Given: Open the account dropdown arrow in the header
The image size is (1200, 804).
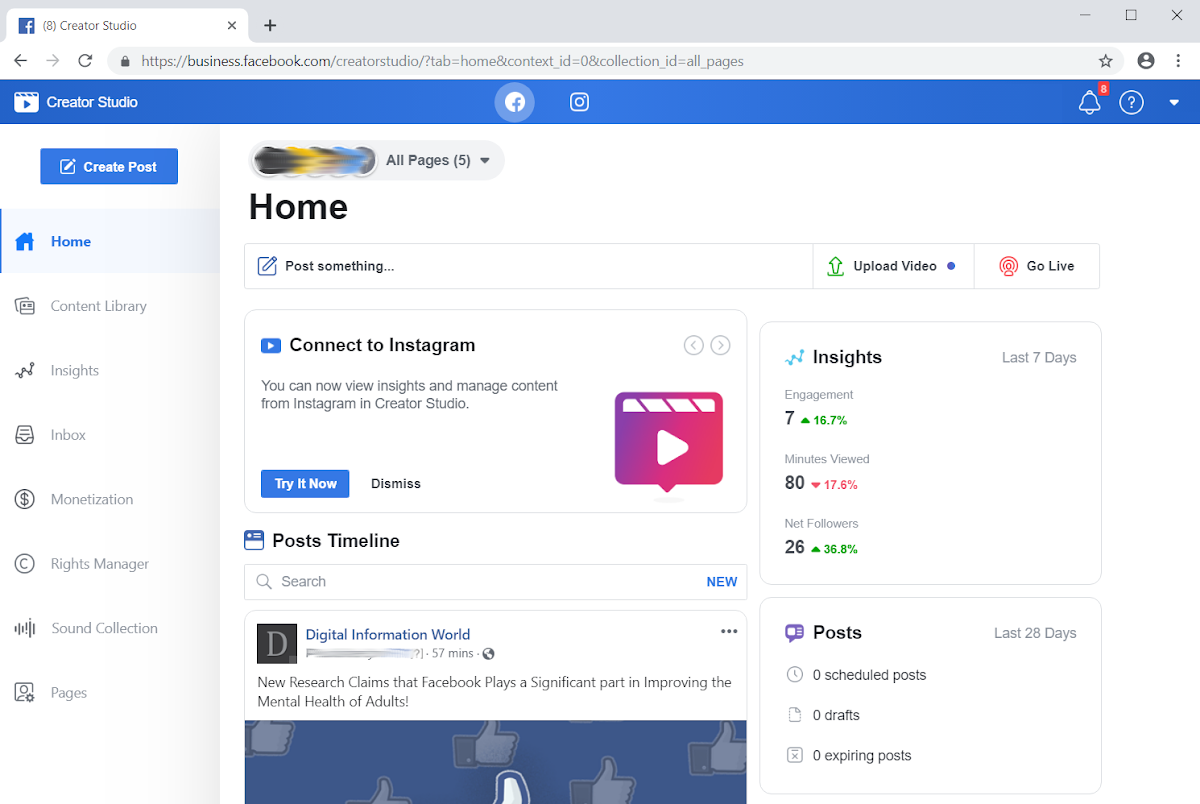Looking at the screenshot, I should pos(1173,102).
